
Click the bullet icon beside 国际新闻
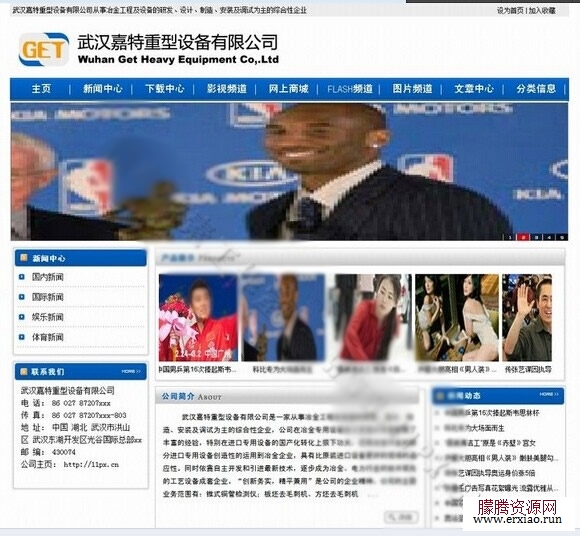tap(22, 297)
